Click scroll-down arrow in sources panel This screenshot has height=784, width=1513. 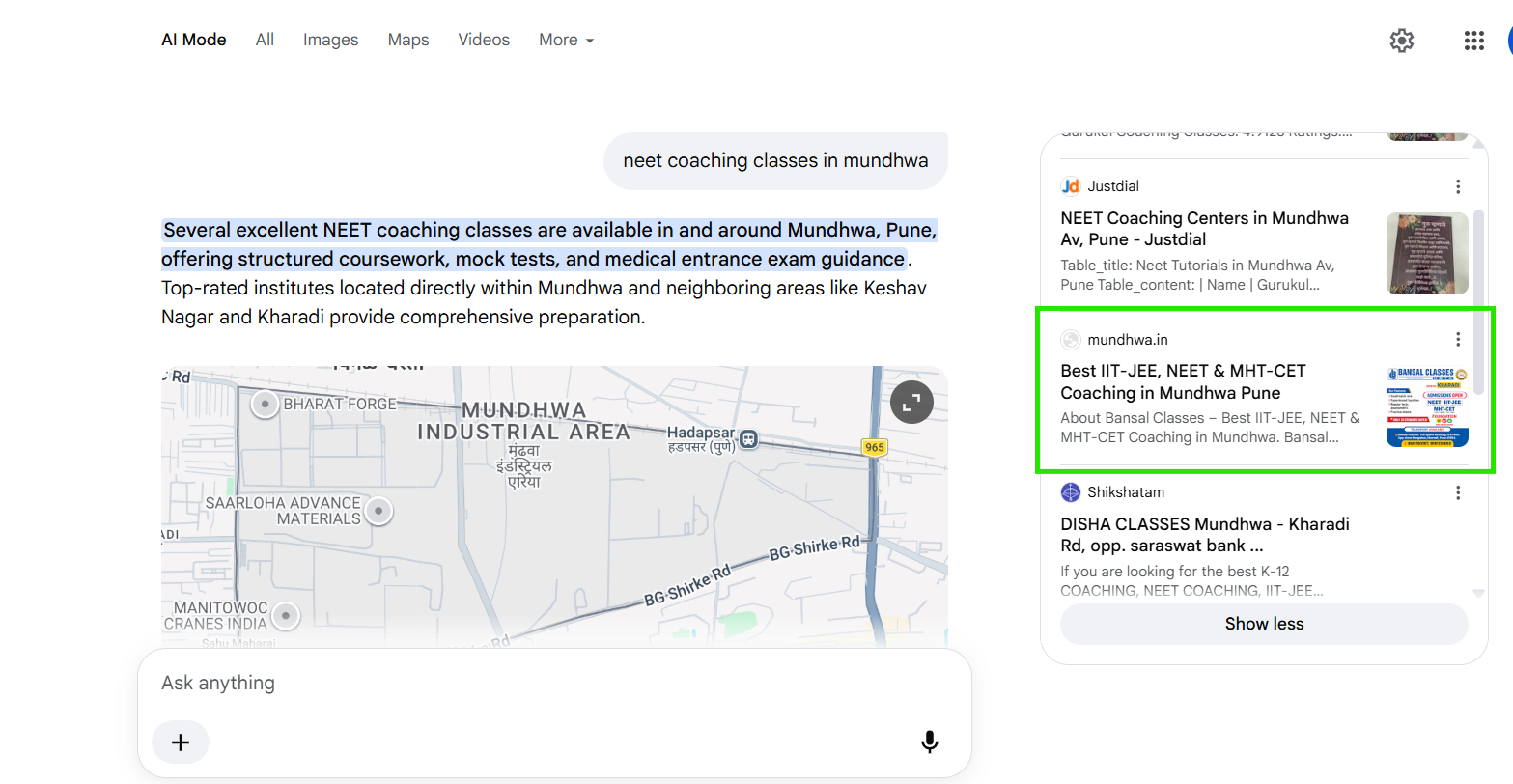pos(1479,595)
